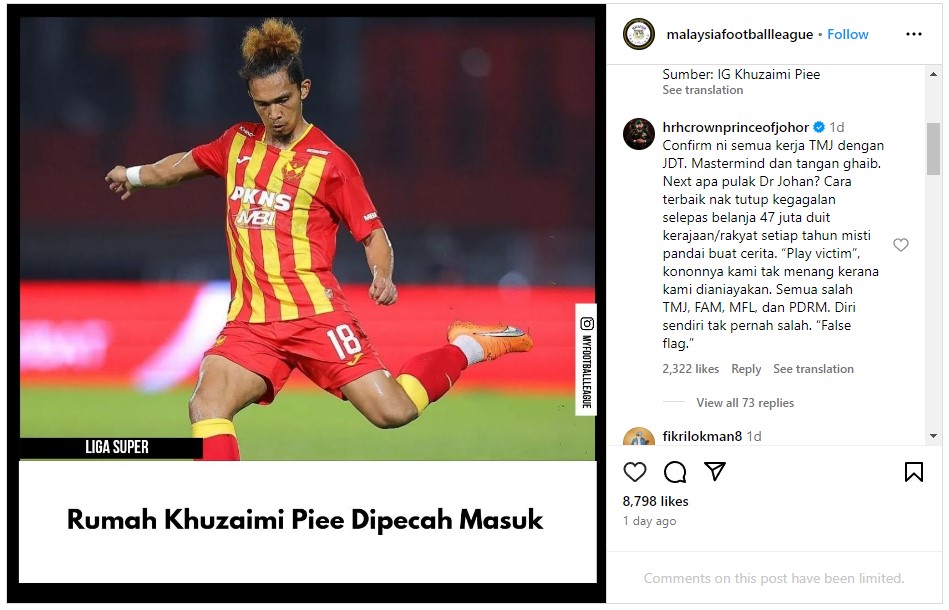949x610 pixels.
Task: Open the 8,798 likes list
Action: click(x=655, y=501)
